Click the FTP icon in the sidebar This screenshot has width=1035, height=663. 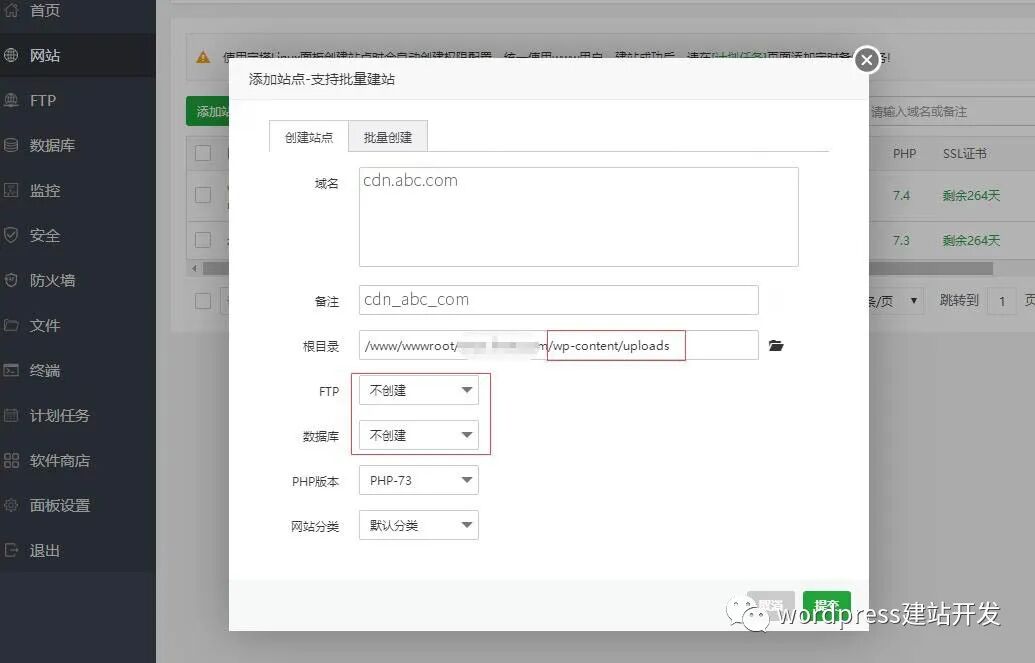point(11,100)
